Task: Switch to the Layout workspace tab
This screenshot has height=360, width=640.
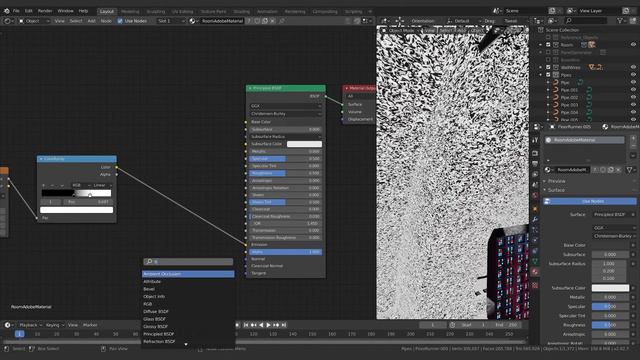Action: tap(107, 11)
